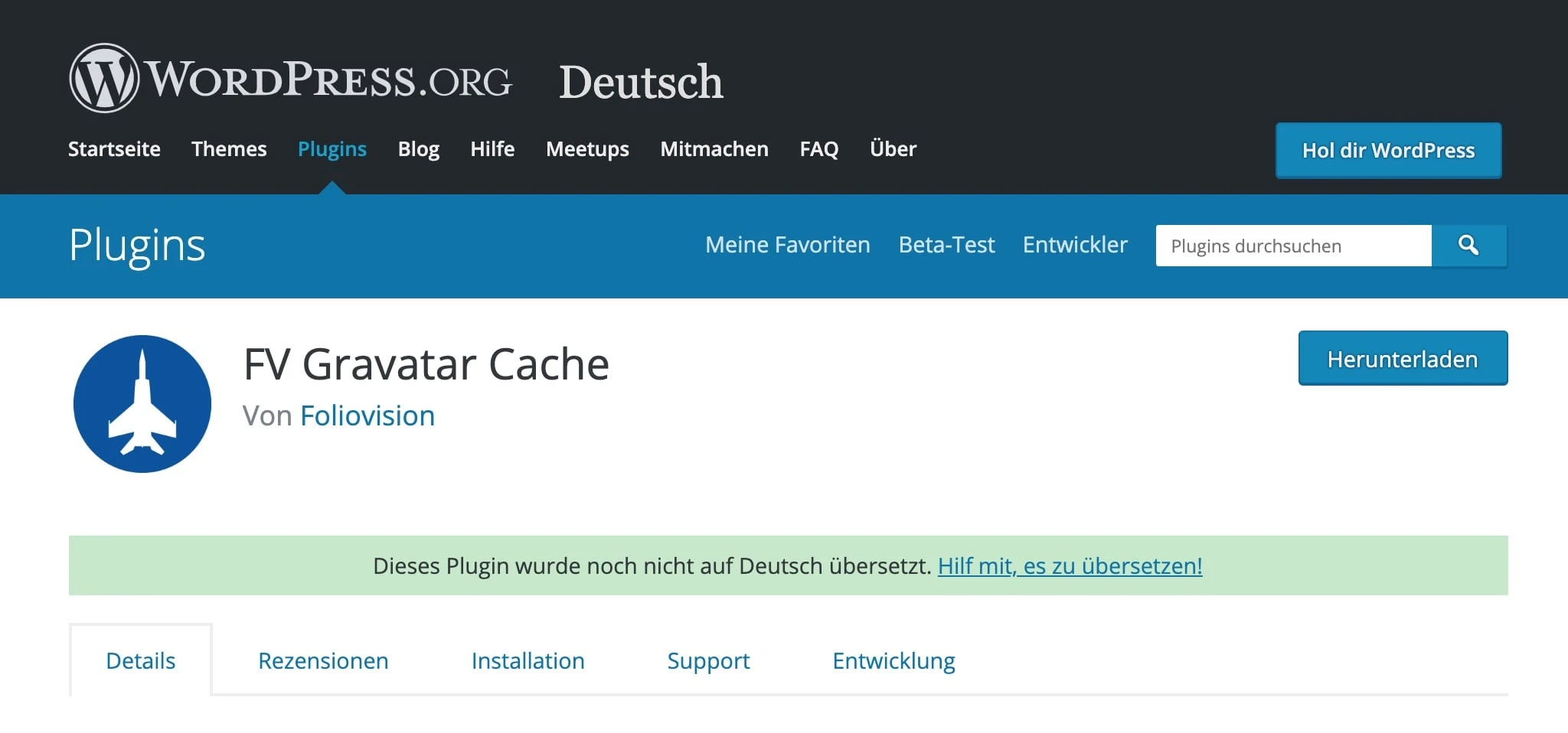Navigate to the Hilfe page
The width and height of the screenshot is (1568, 733).
(x=493, y=149)
